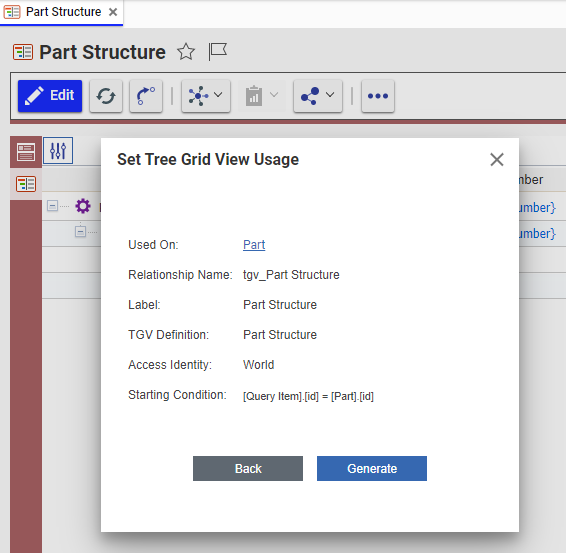Mark Part Structure as favorite star
566x553 pixels.
pyautogui.click(x=186, y=52)
